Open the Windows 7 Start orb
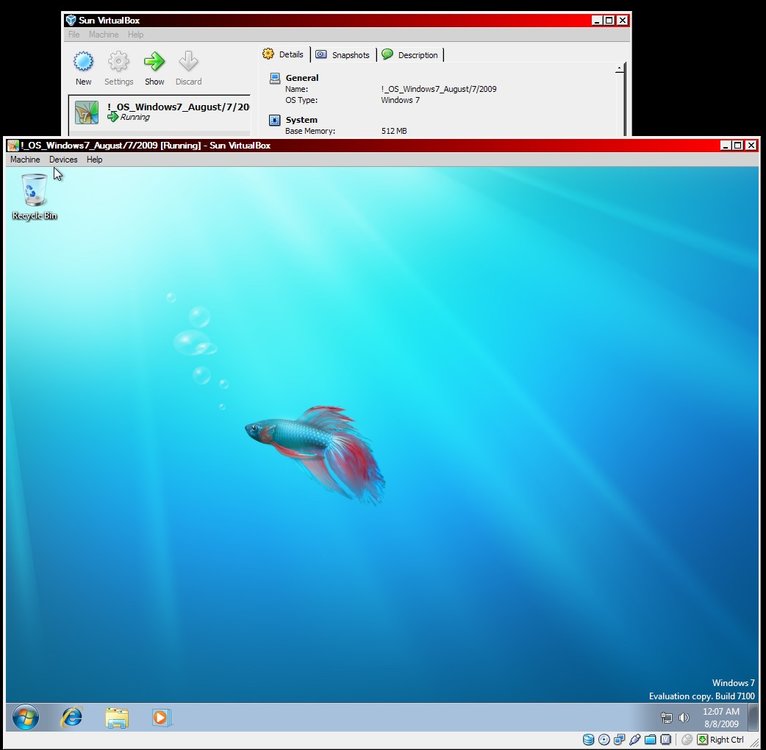 point(25,718)
